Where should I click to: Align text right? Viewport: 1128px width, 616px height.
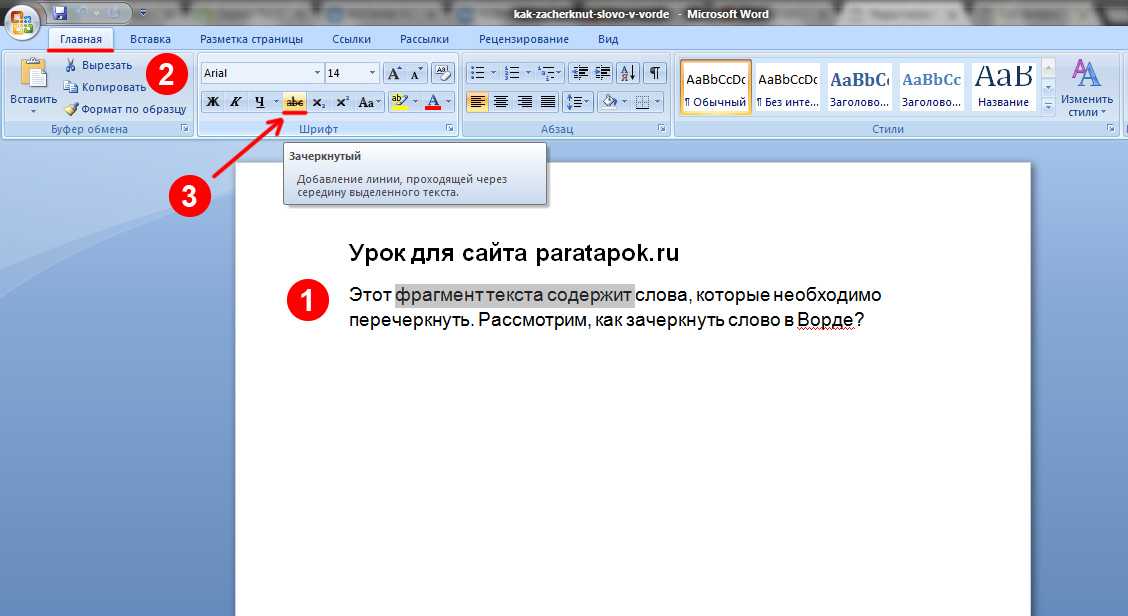(525, 102)
